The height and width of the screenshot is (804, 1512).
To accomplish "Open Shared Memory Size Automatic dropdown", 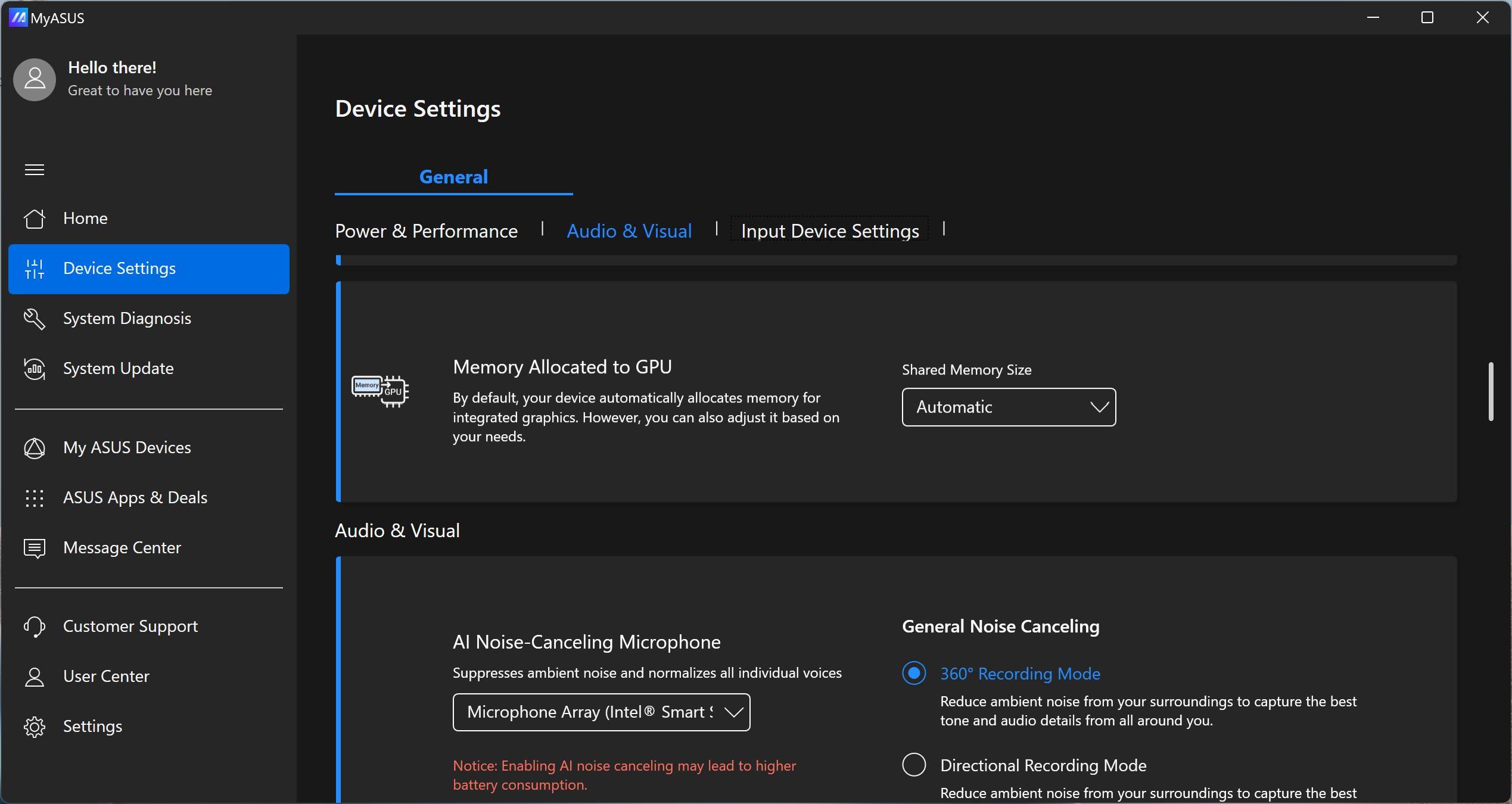I will [1008, 407].
